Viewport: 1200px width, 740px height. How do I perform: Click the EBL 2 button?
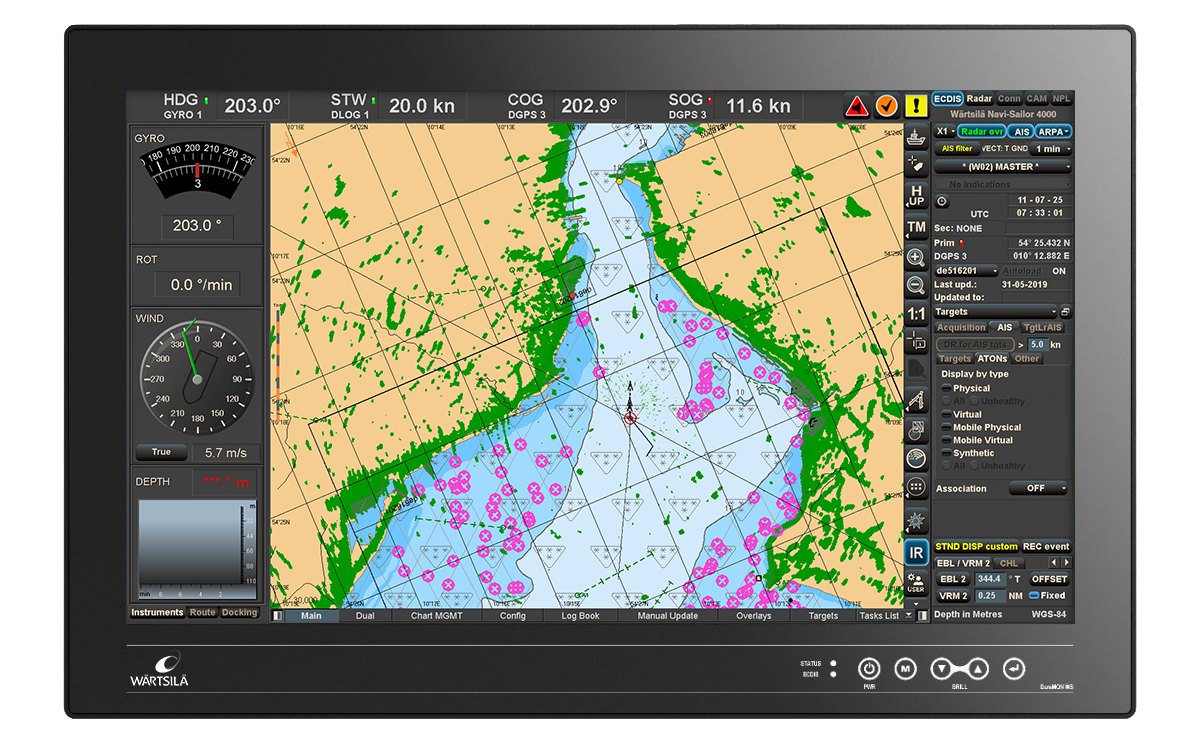point(953,579)
